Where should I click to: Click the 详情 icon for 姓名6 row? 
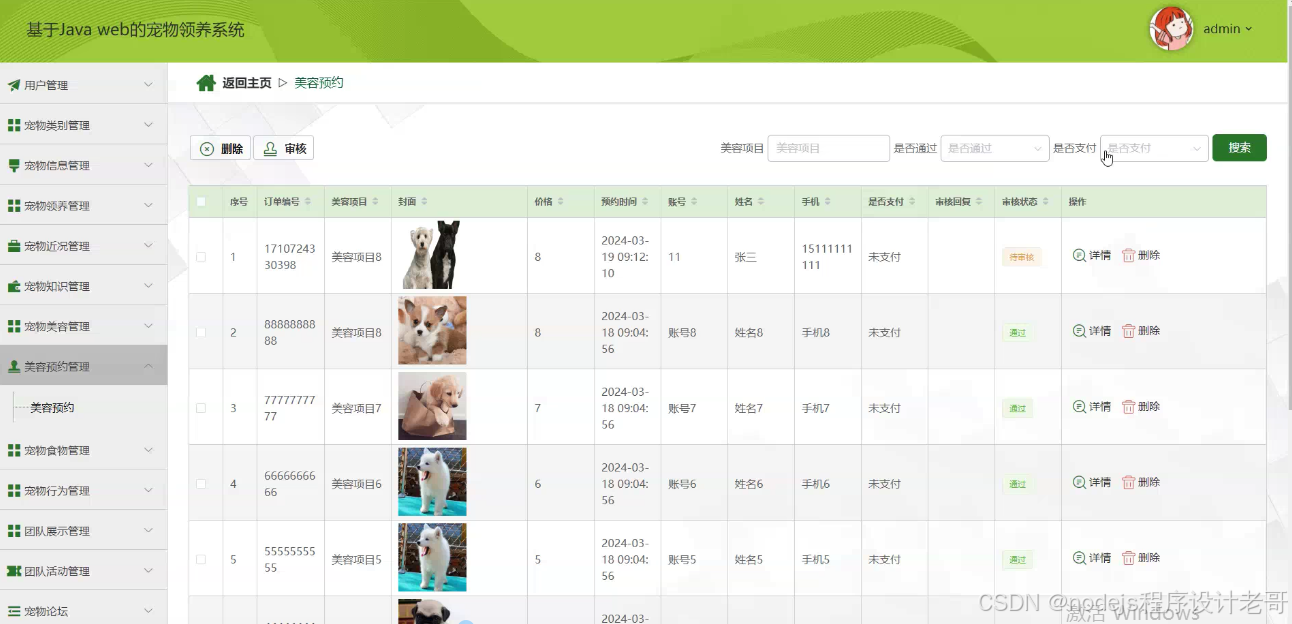click(x=1079, y=482)
